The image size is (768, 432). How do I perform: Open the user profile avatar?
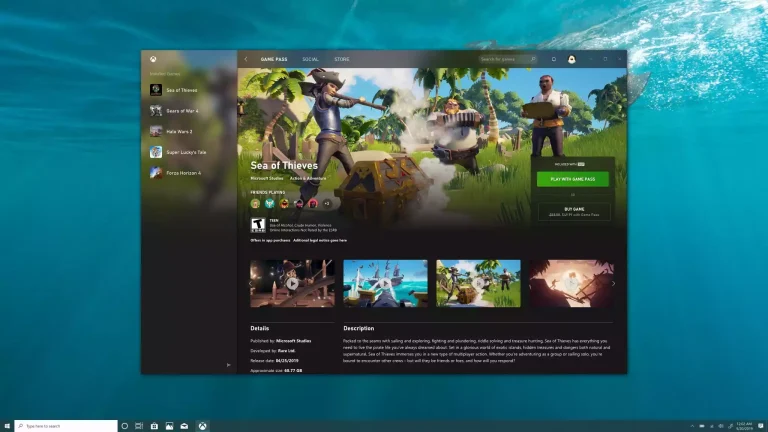click(x=572, y=59)
